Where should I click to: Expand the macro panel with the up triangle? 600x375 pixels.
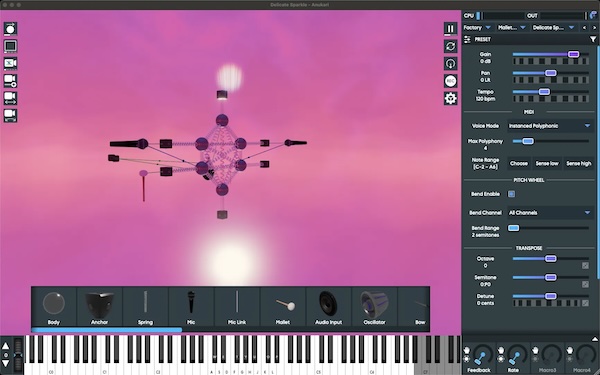pos(595,339)
